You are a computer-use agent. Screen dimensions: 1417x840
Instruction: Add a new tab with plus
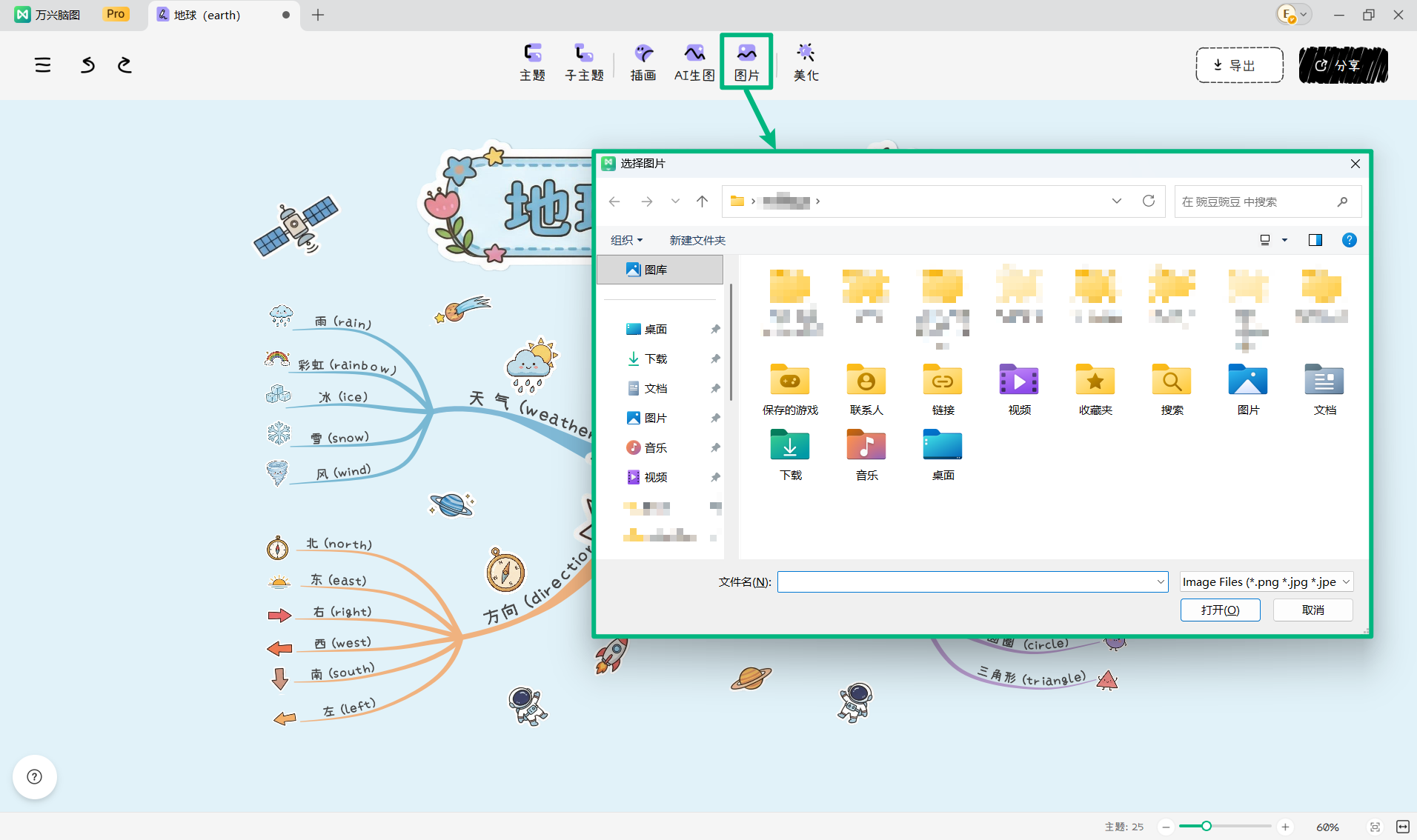coord(318,15)
